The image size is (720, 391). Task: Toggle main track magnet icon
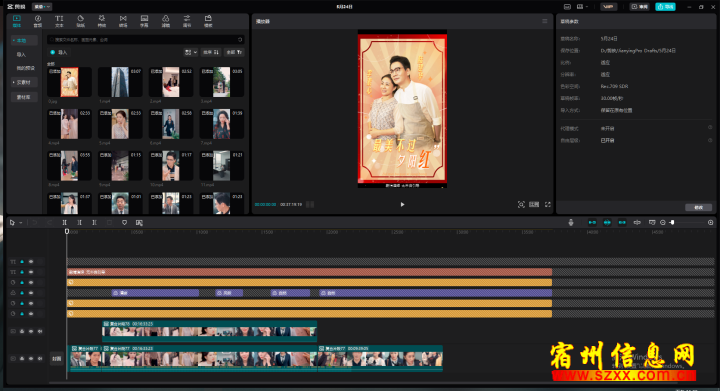pos(592,223)
